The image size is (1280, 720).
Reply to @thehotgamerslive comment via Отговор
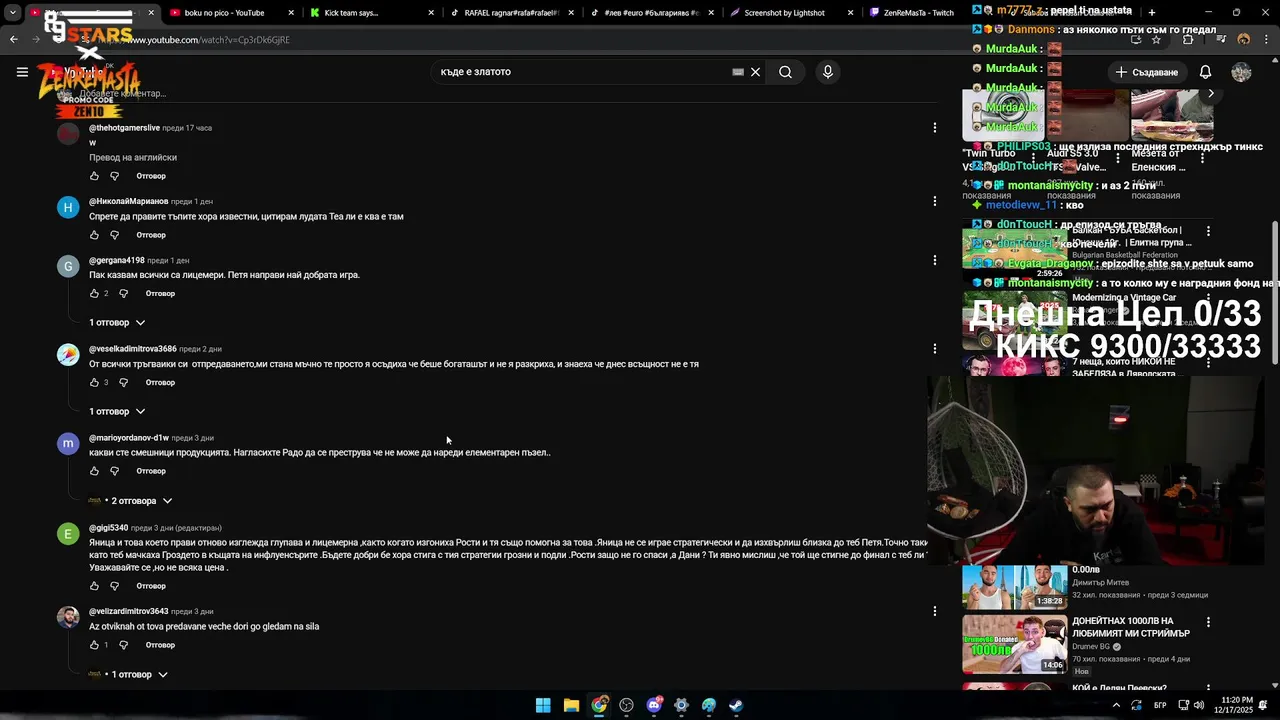click(x=151, y=176)
